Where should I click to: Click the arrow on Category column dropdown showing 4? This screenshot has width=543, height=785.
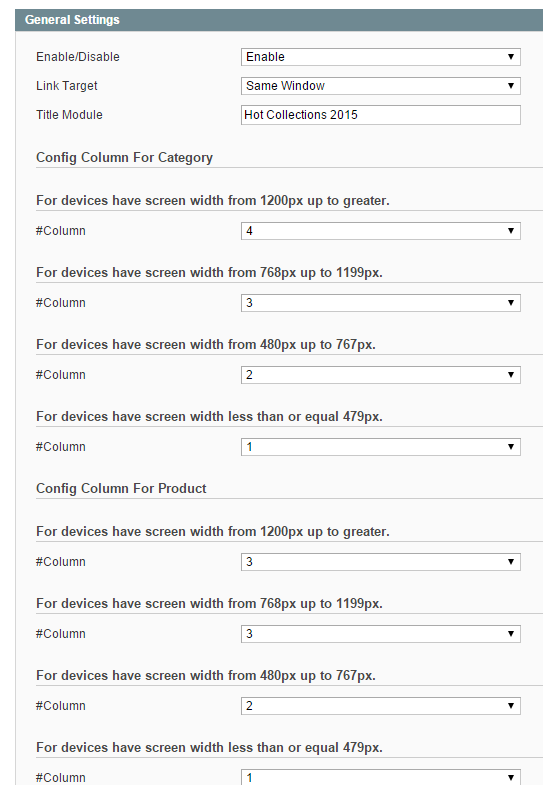pos(510,231)
